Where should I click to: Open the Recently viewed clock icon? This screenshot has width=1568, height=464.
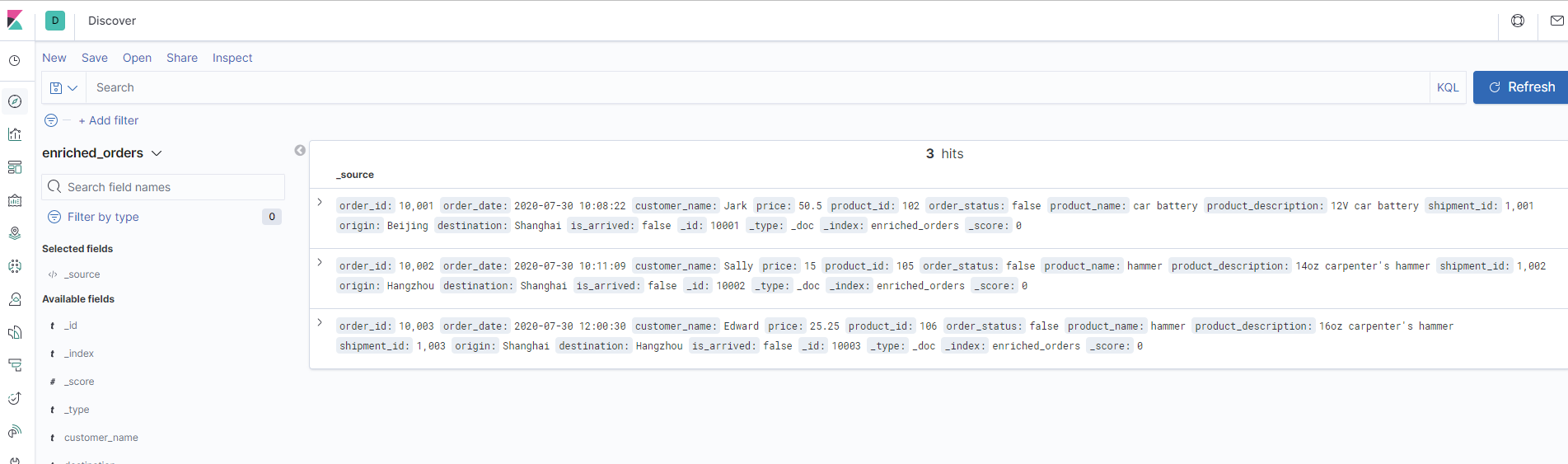(15, 60)
